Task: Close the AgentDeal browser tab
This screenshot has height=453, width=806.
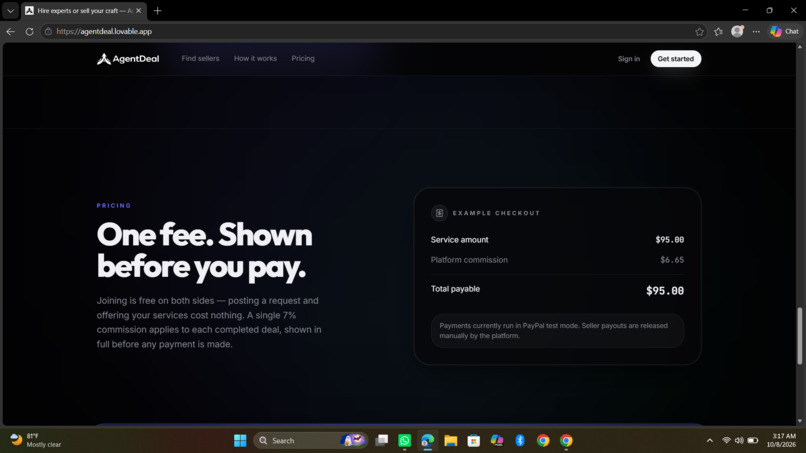Action: coord(138,10)
